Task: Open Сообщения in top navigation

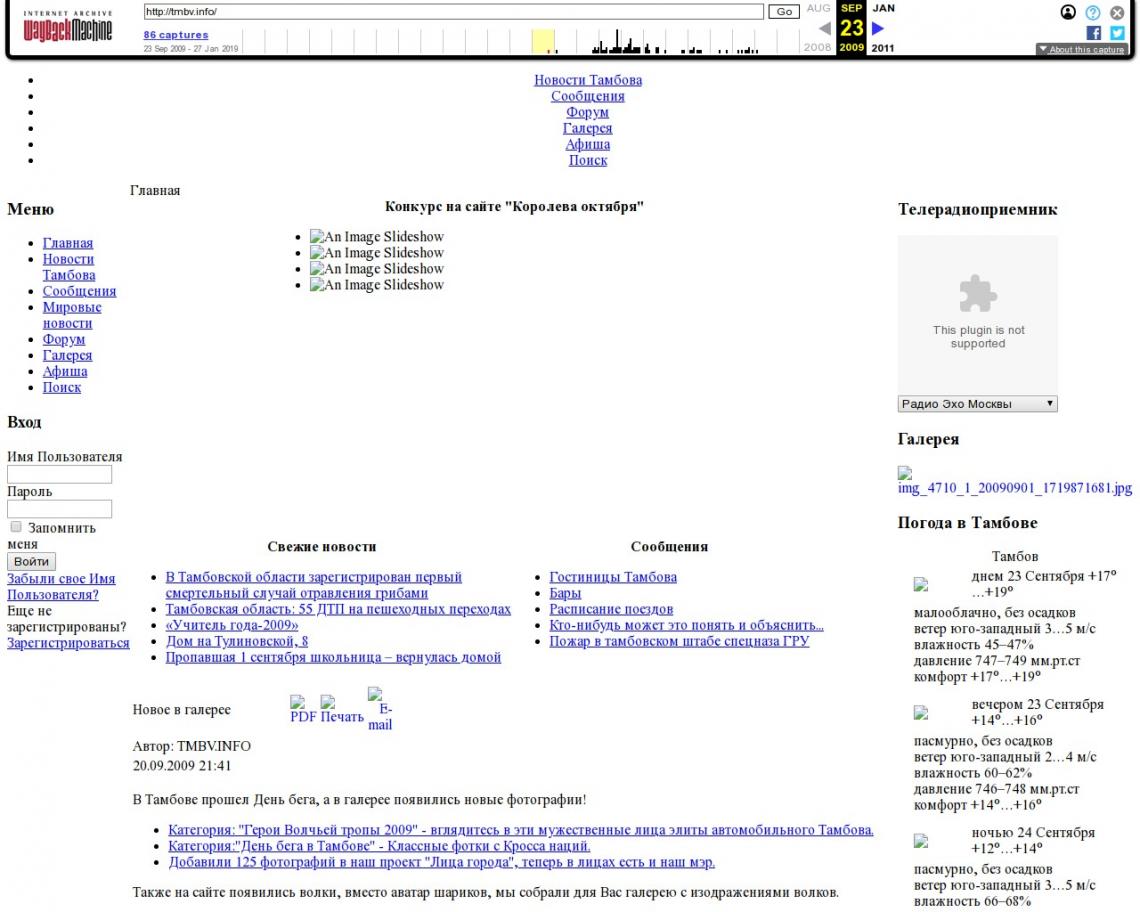Action: pyautogui.click(x=587, y=96)
